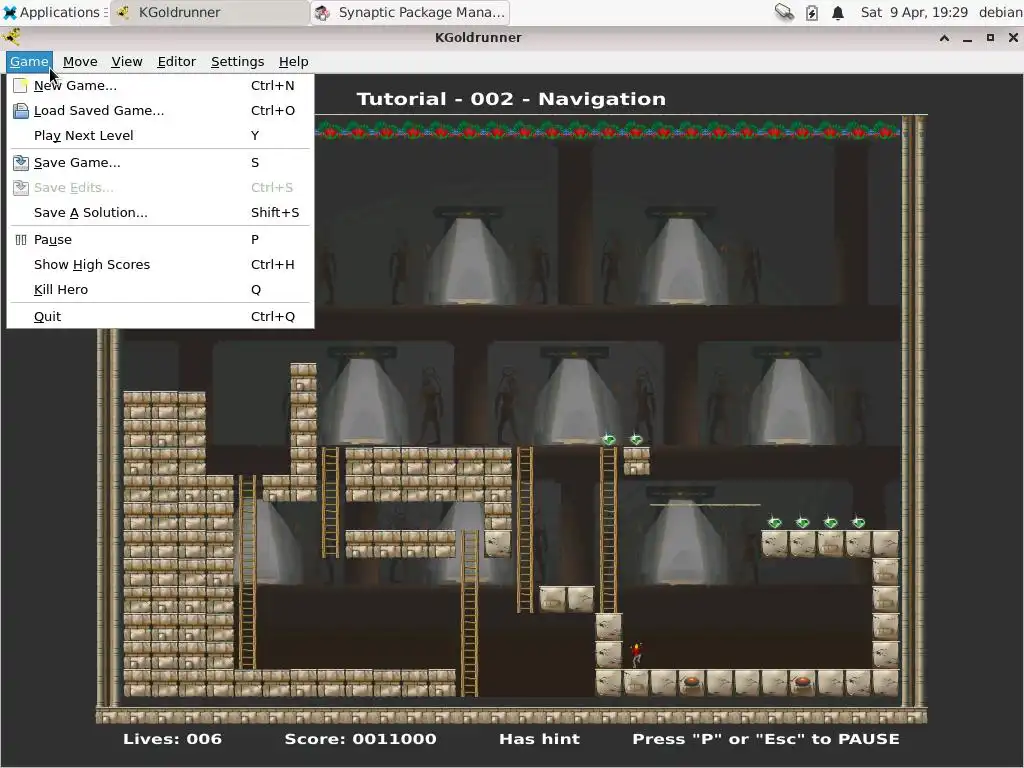Image resolution: width=1024 pixels, height=768 pixels.
Task: Click the notification bell in system tray
Action: pos(838,12)
